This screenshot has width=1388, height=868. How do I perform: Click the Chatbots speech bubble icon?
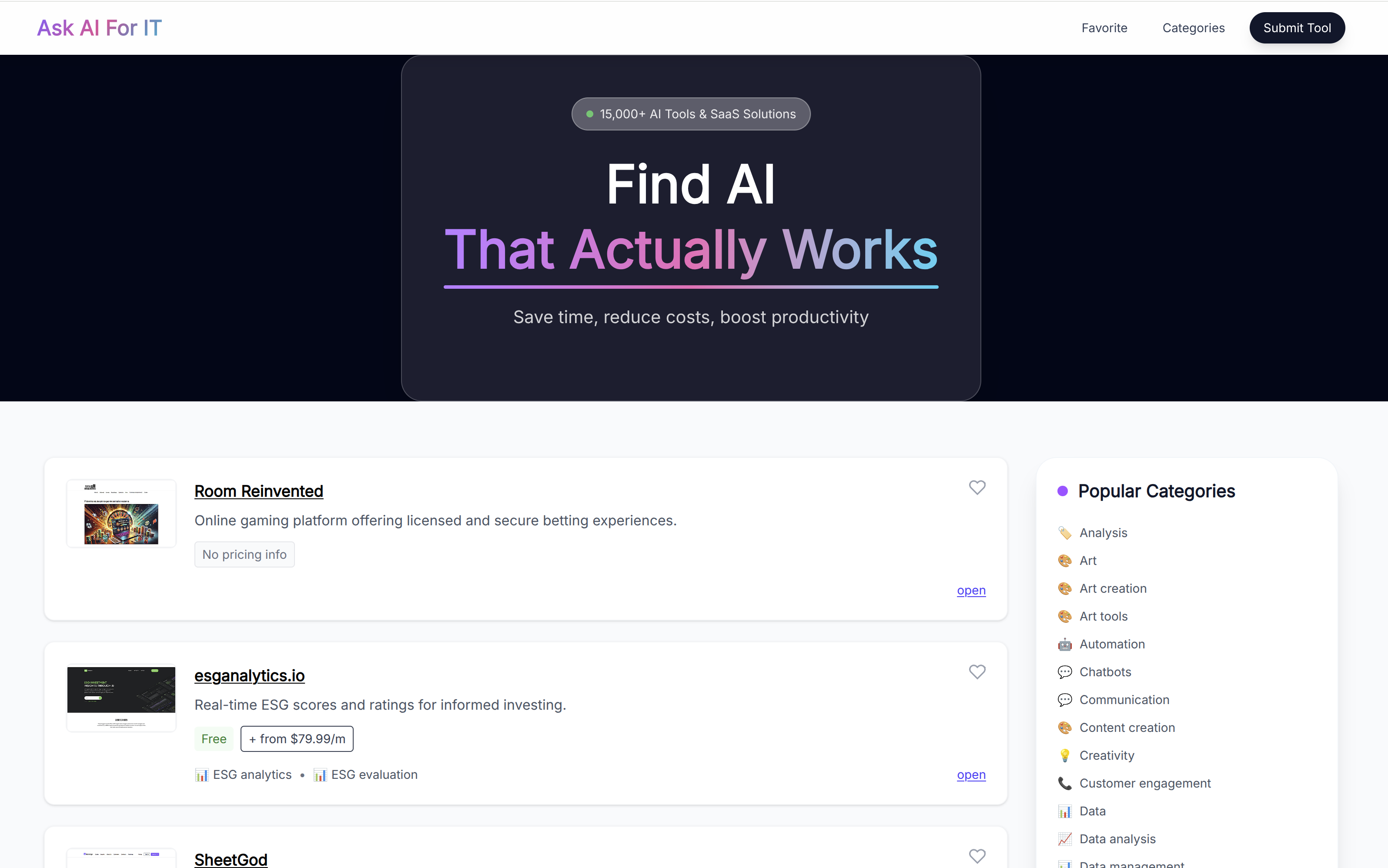click(x=1064, y=672)
